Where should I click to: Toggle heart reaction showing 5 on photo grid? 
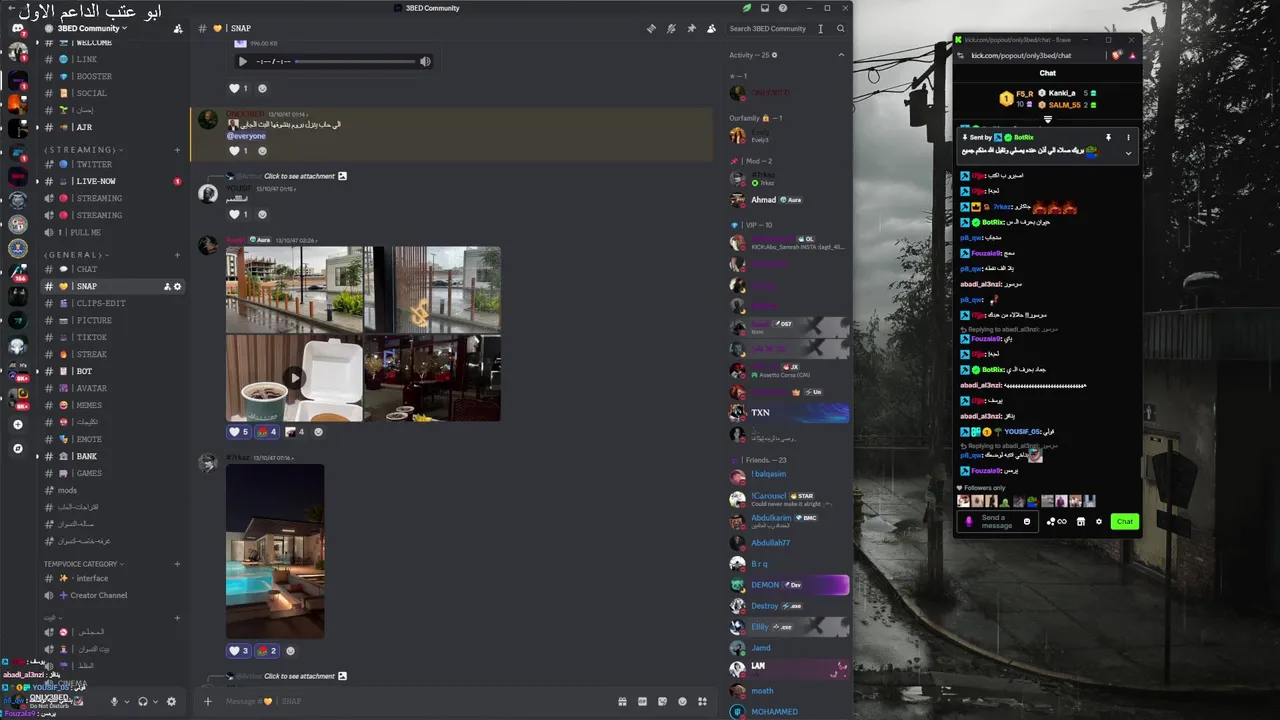coord(238,432)
